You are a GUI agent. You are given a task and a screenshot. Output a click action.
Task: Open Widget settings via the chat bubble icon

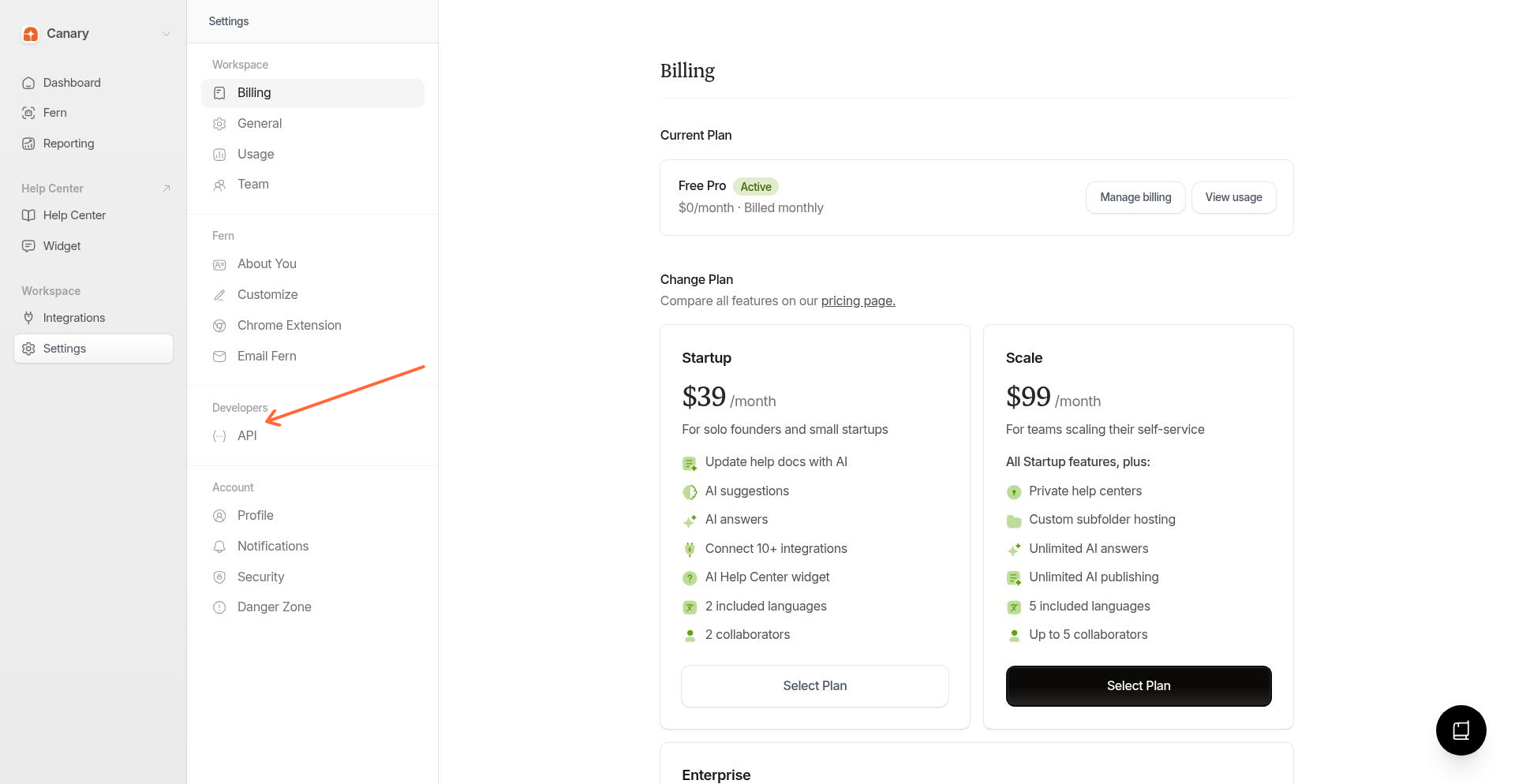coord(28,245)
